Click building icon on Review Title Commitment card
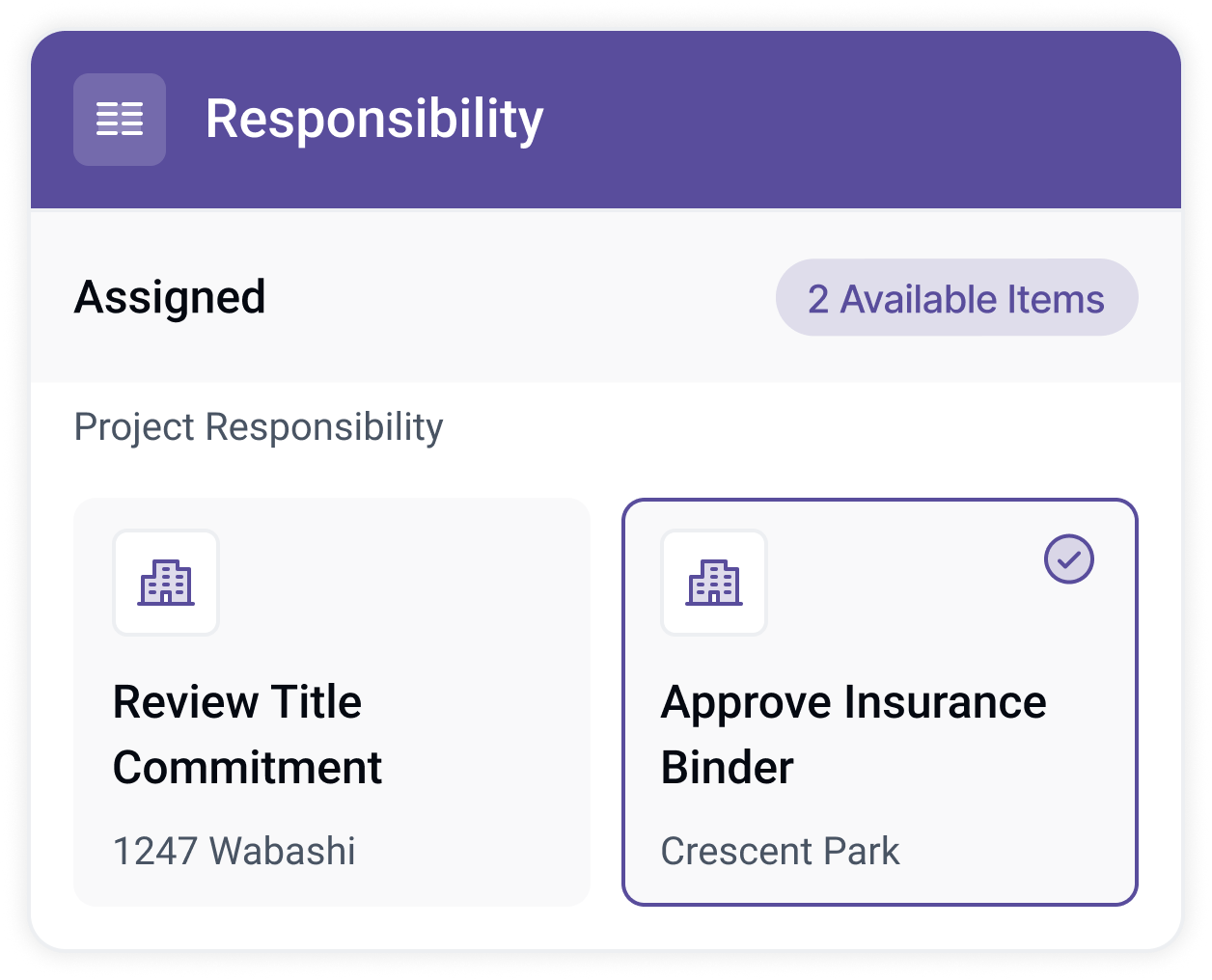The image size is (1212, 980). pos(166,583)
